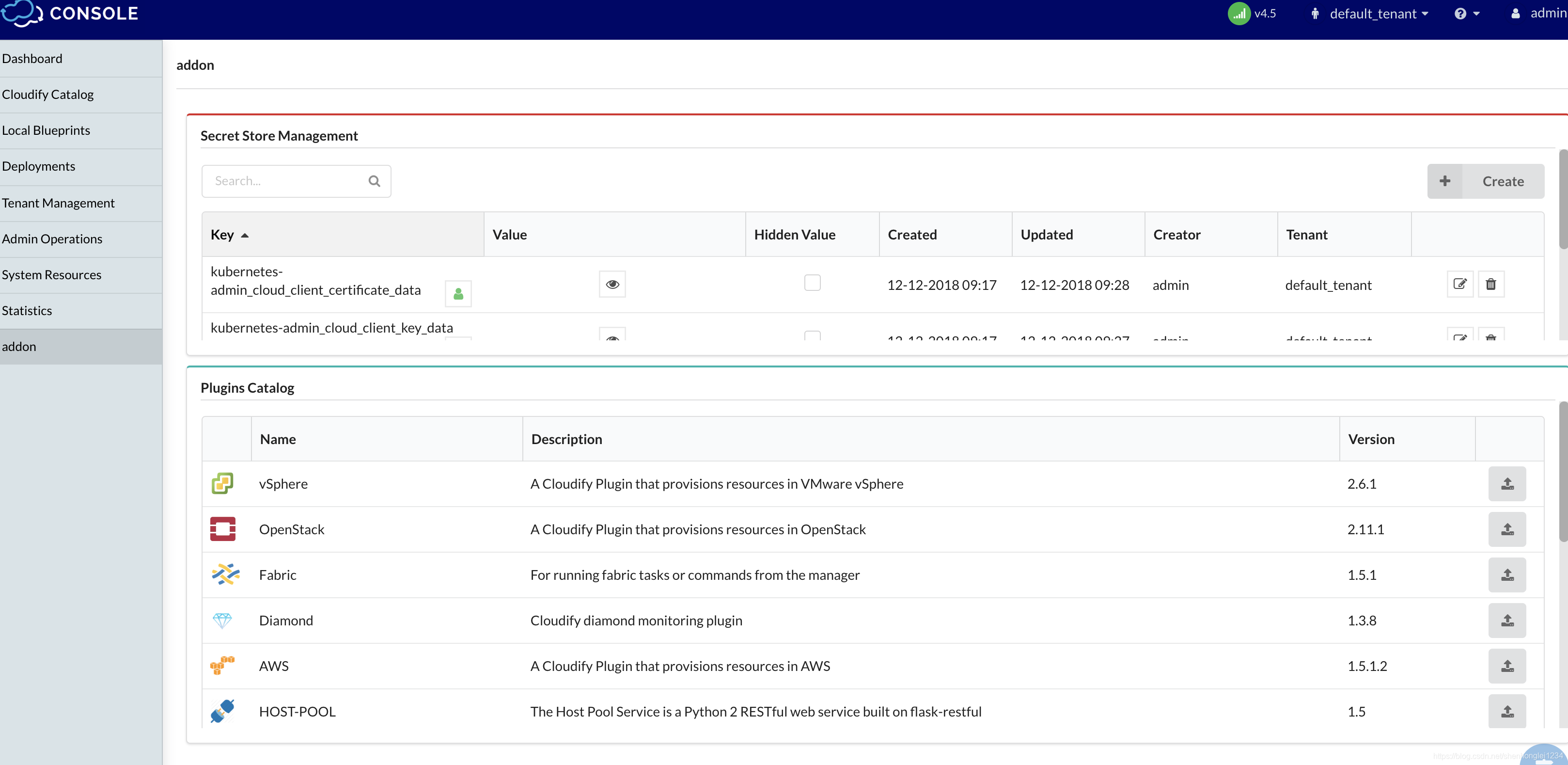This screenshot has height=765, width=1568.
Task: Click the Fabric plugin logo
Action: [x=225, y=574]
